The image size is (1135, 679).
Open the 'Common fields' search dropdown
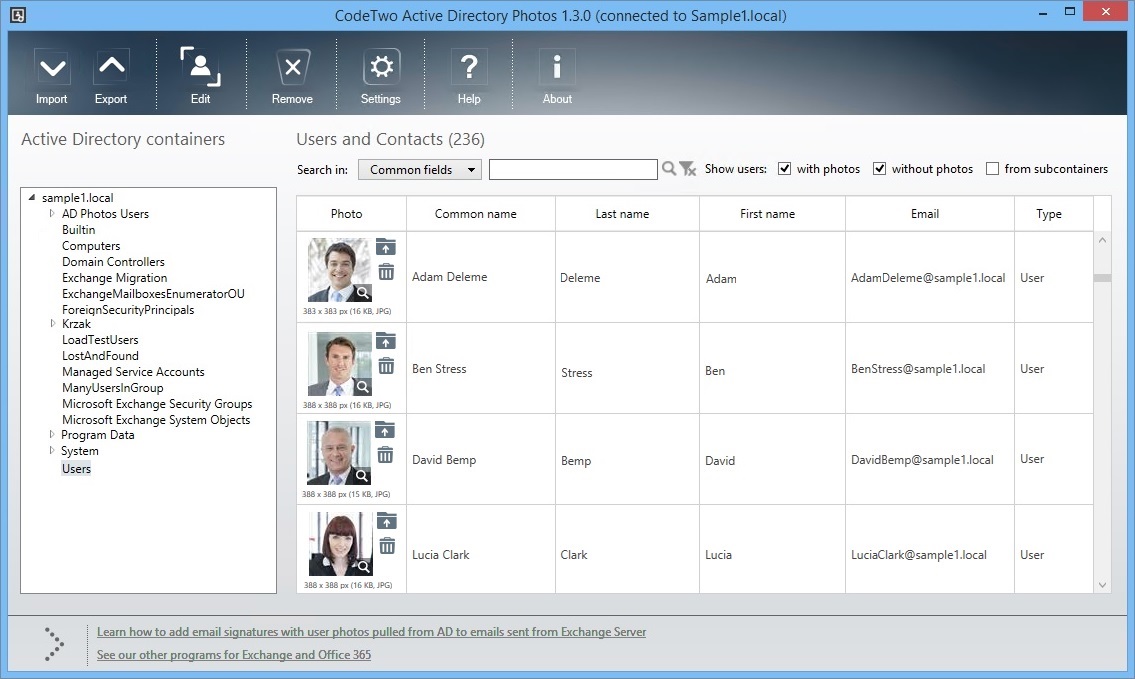tap(420, 169)
